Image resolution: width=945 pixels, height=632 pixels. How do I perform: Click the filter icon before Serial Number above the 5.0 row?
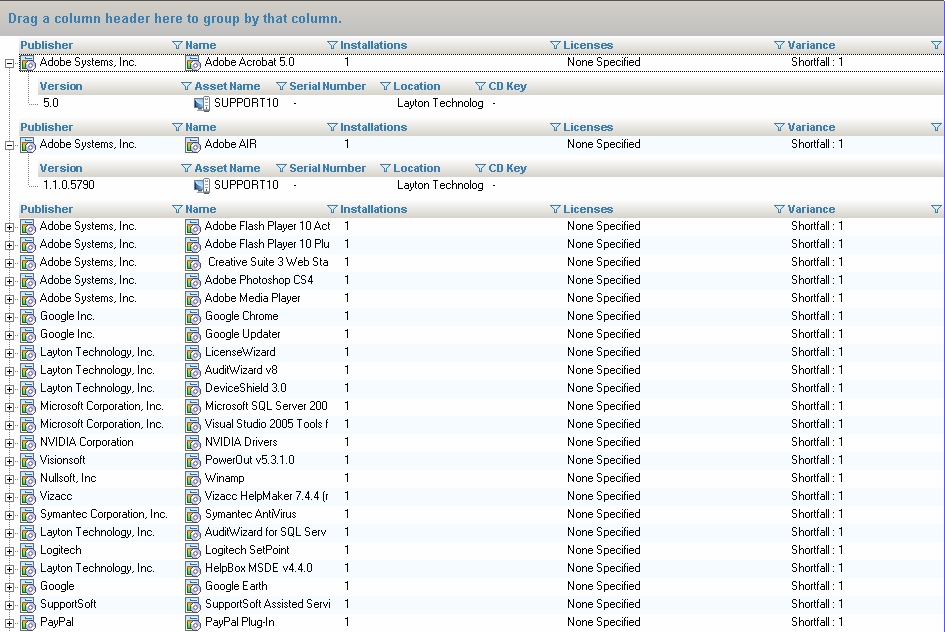281,86
